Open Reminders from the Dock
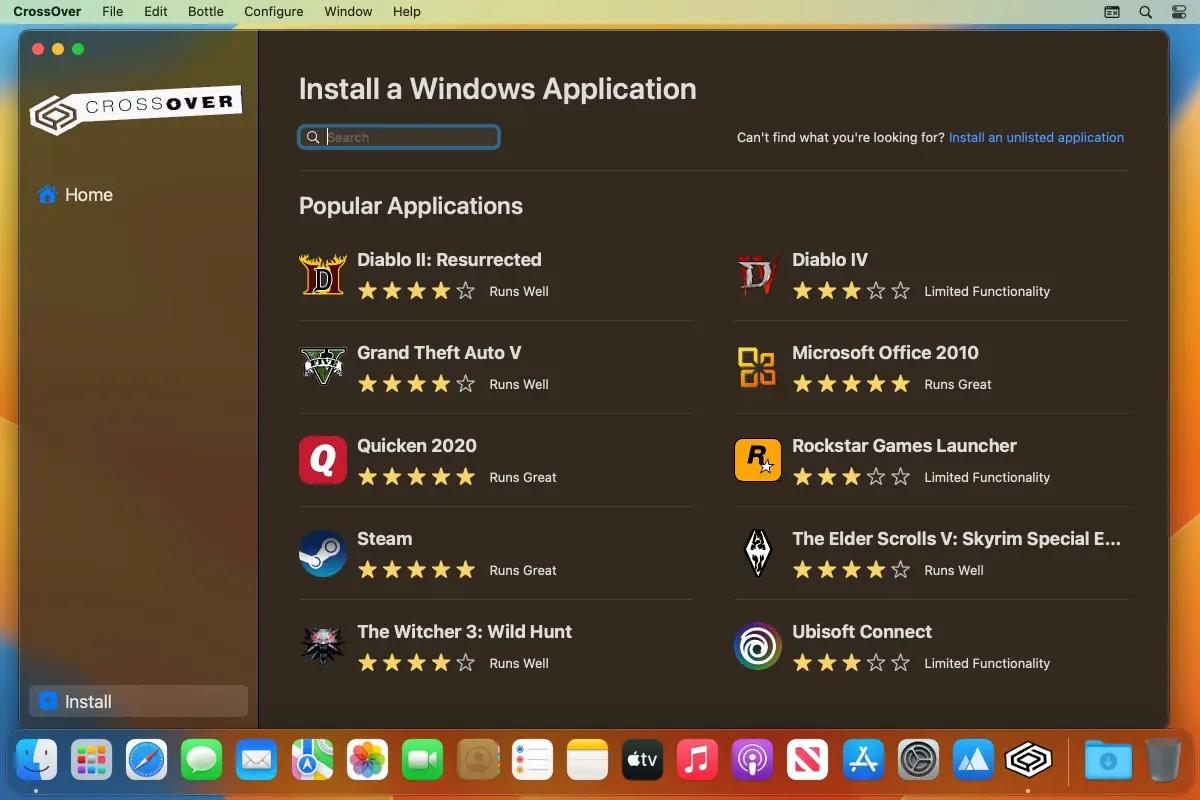 (532, 761)
